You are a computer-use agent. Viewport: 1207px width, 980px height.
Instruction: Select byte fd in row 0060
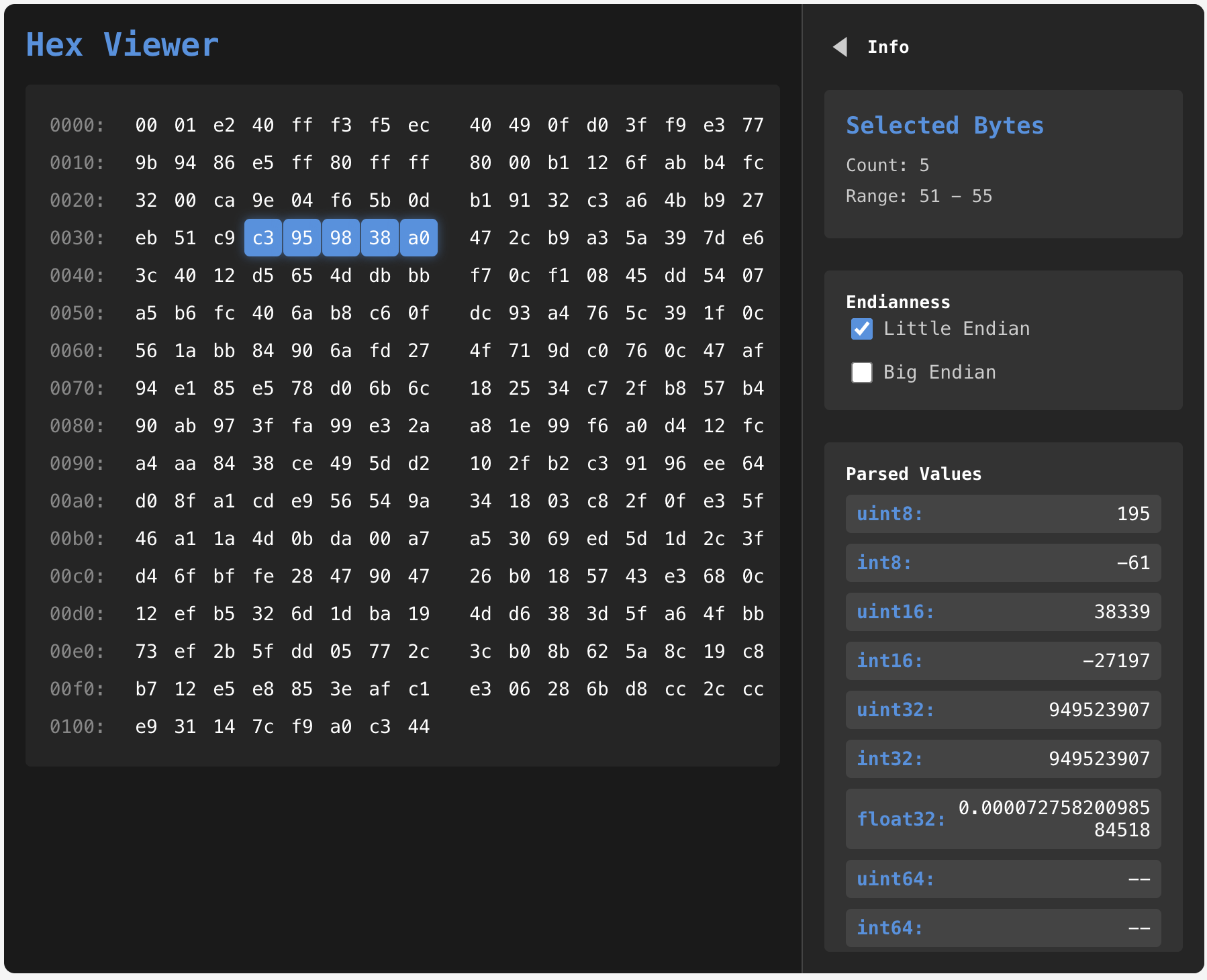click(380, 350)
